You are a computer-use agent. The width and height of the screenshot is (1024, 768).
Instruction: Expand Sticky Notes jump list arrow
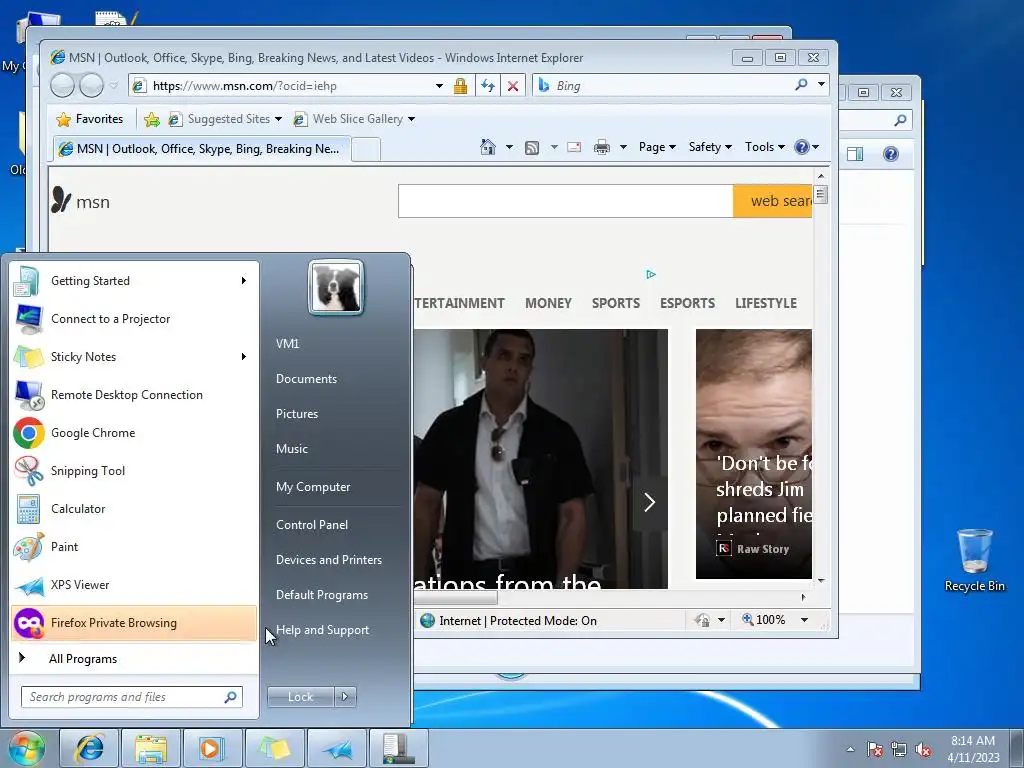click(244, 357)
